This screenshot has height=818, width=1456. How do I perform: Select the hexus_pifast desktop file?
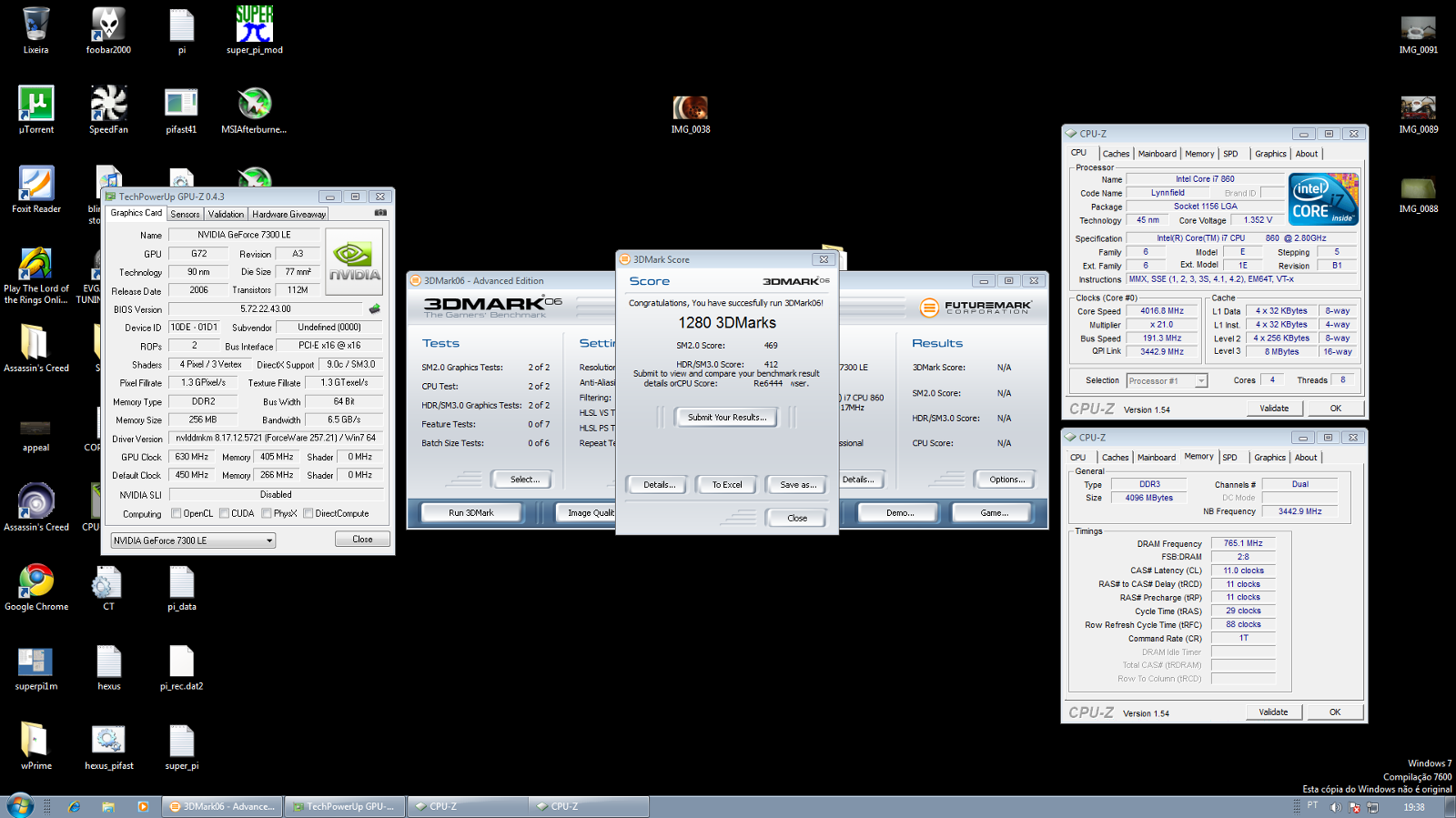click(108, 746)
